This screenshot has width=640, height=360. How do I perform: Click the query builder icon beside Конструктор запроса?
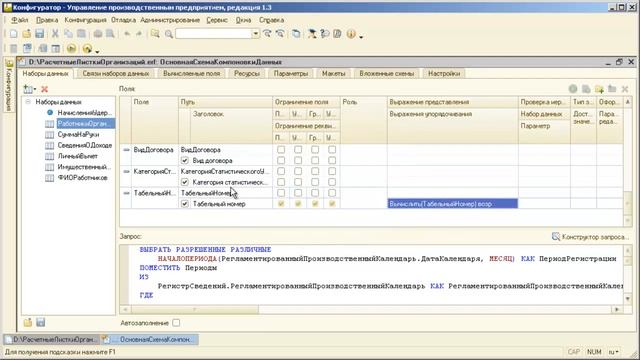point(556,237)
